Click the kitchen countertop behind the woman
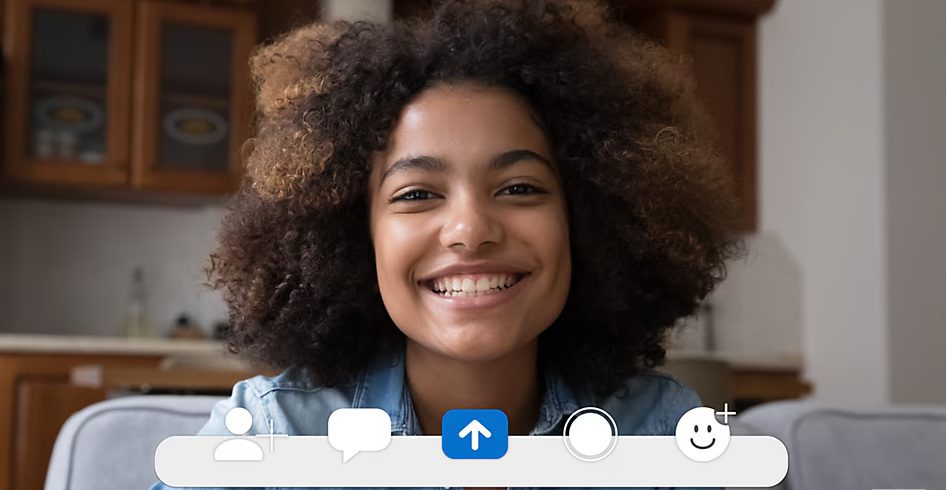Viewport: 947px width, 490px height. click(100, 345)
